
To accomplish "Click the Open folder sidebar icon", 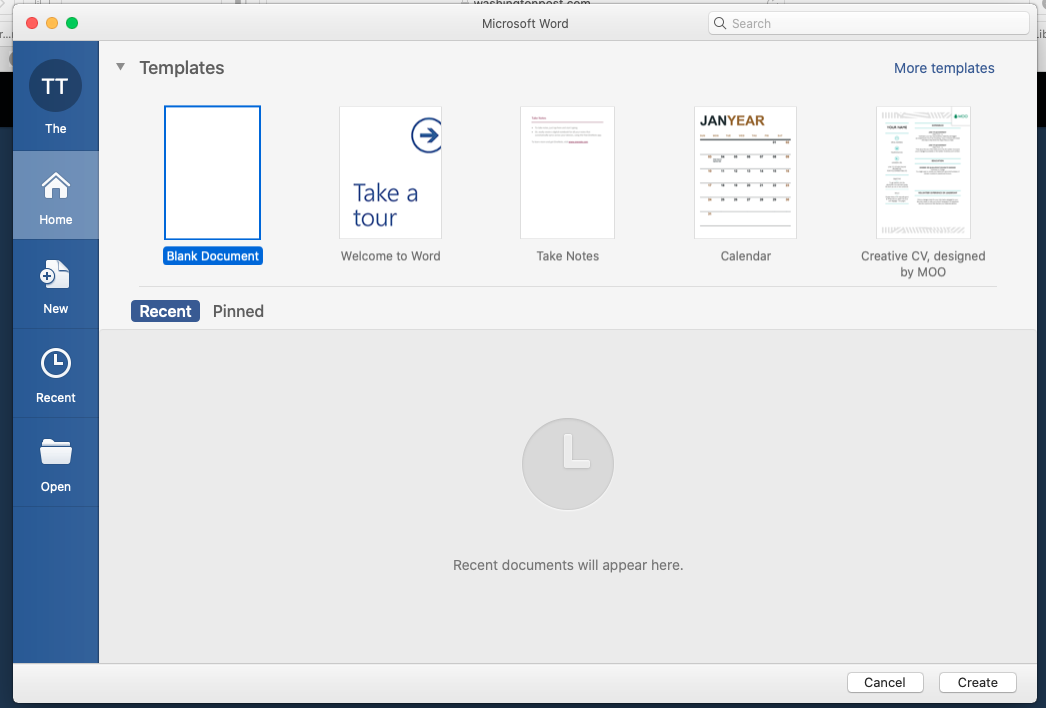I will tap(55, 452).
